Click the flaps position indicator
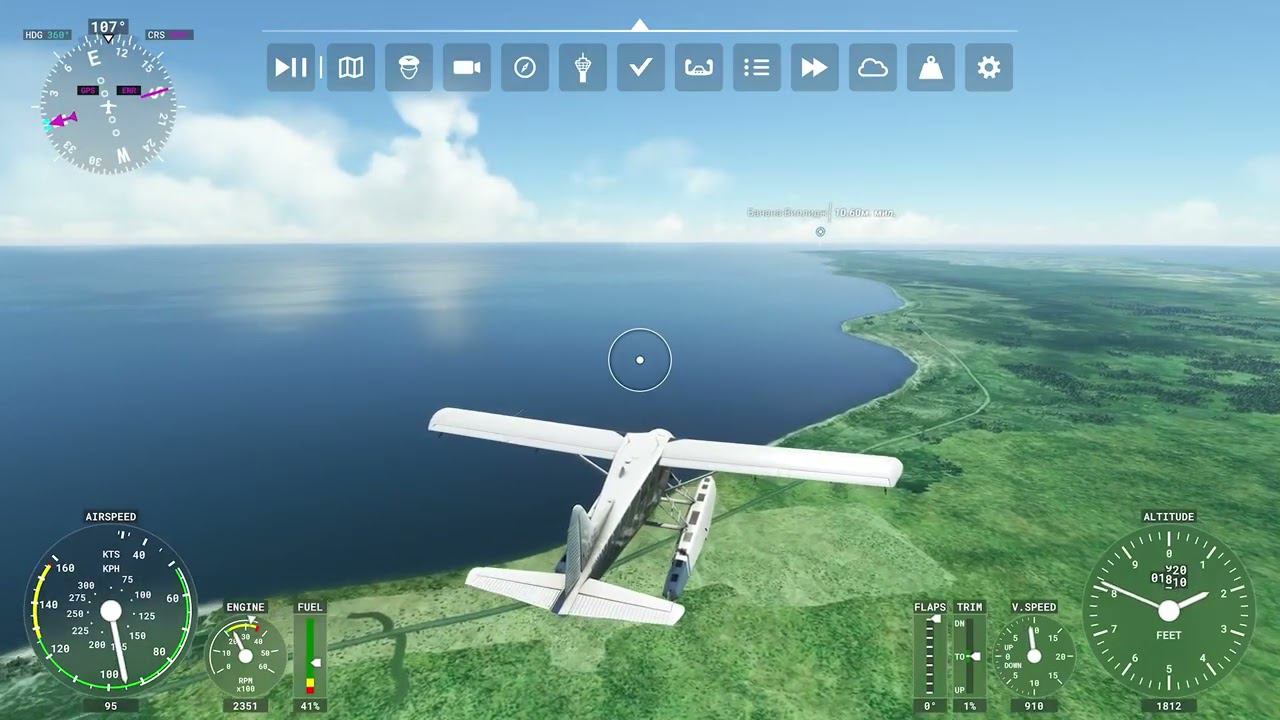This screenshot has width=1280, height=720. coord(930,656)
